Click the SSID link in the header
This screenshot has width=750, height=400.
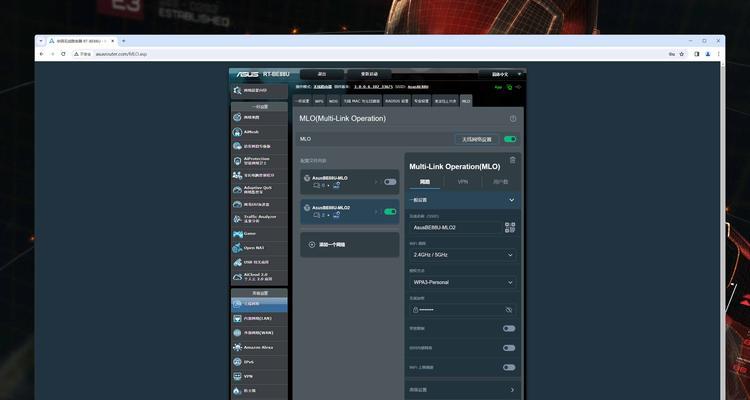[418, 87]
